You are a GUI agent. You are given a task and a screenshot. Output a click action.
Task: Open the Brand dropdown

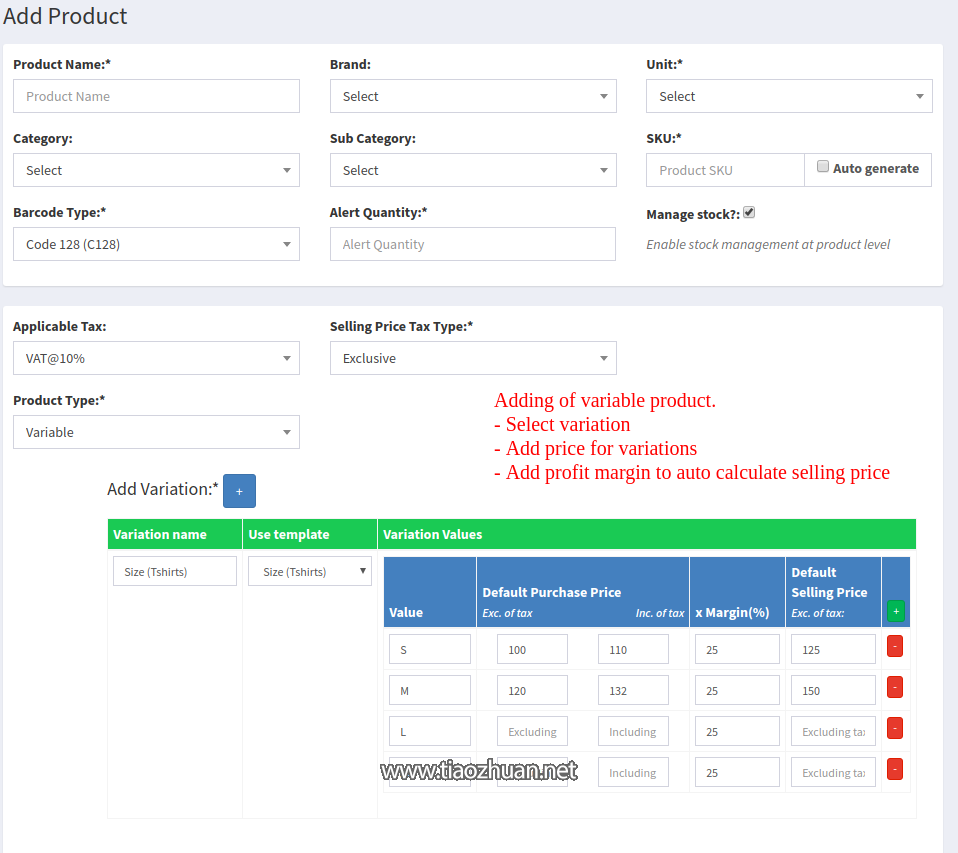tap(472, 96)
